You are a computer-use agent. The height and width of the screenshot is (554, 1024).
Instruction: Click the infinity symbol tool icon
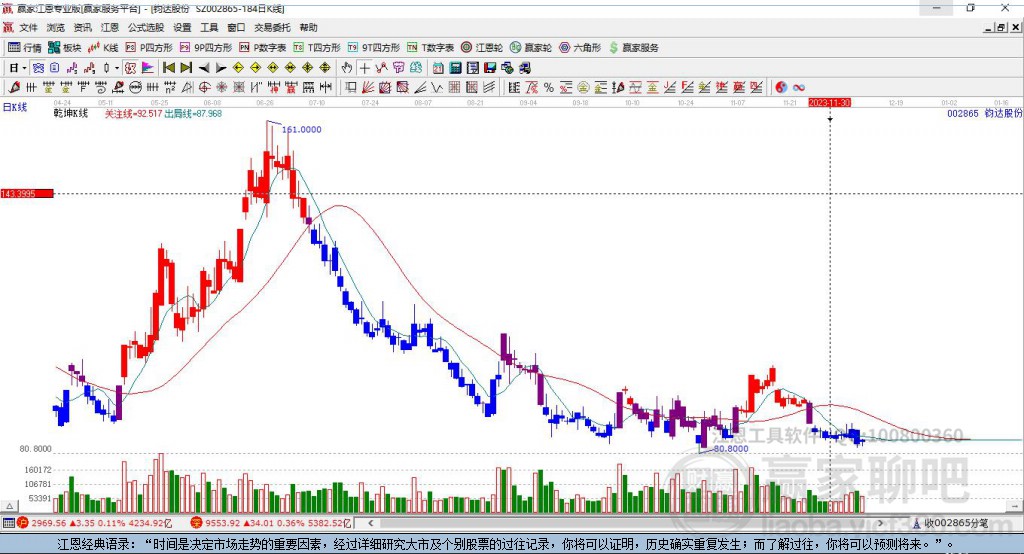[x=799, y=88]
